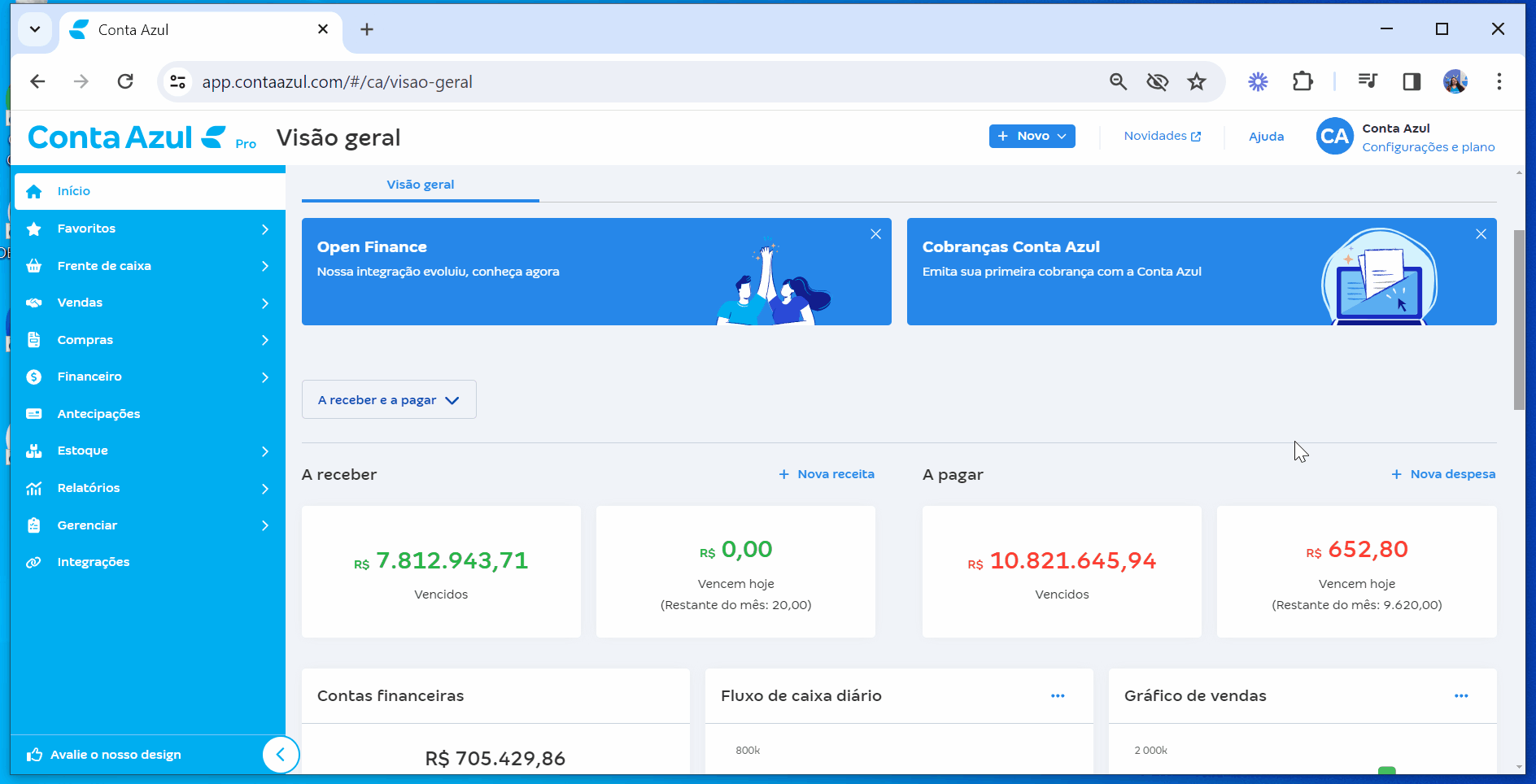Open Fluxo de caixa diário options menu
Image resolution: width=1536 pixels, height=784 pixels.
(1058, 696)
